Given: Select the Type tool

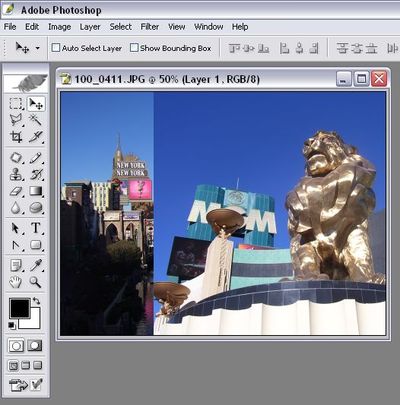Looking at the screenshot, I should click(x=36, y=228).
